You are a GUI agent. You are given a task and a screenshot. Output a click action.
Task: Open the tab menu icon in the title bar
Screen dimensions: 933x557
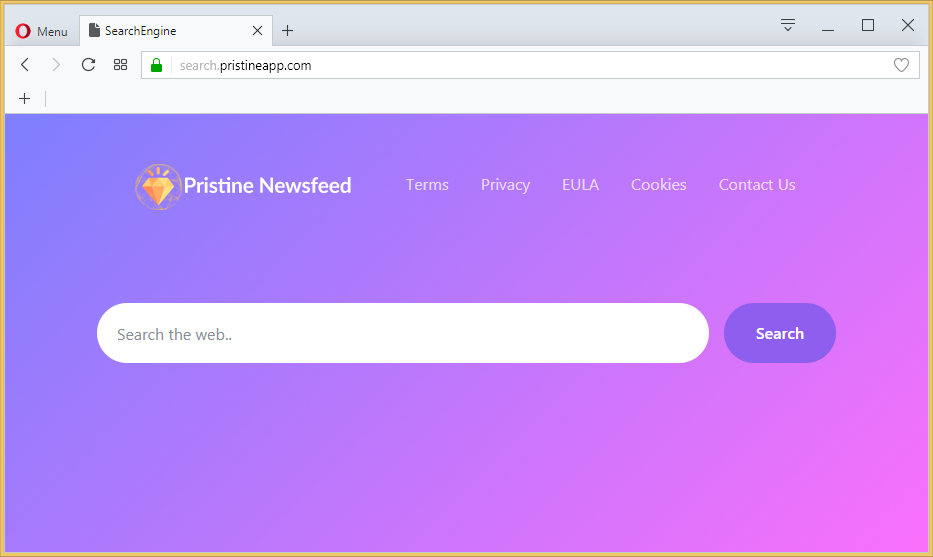click(x=788, y=26)
